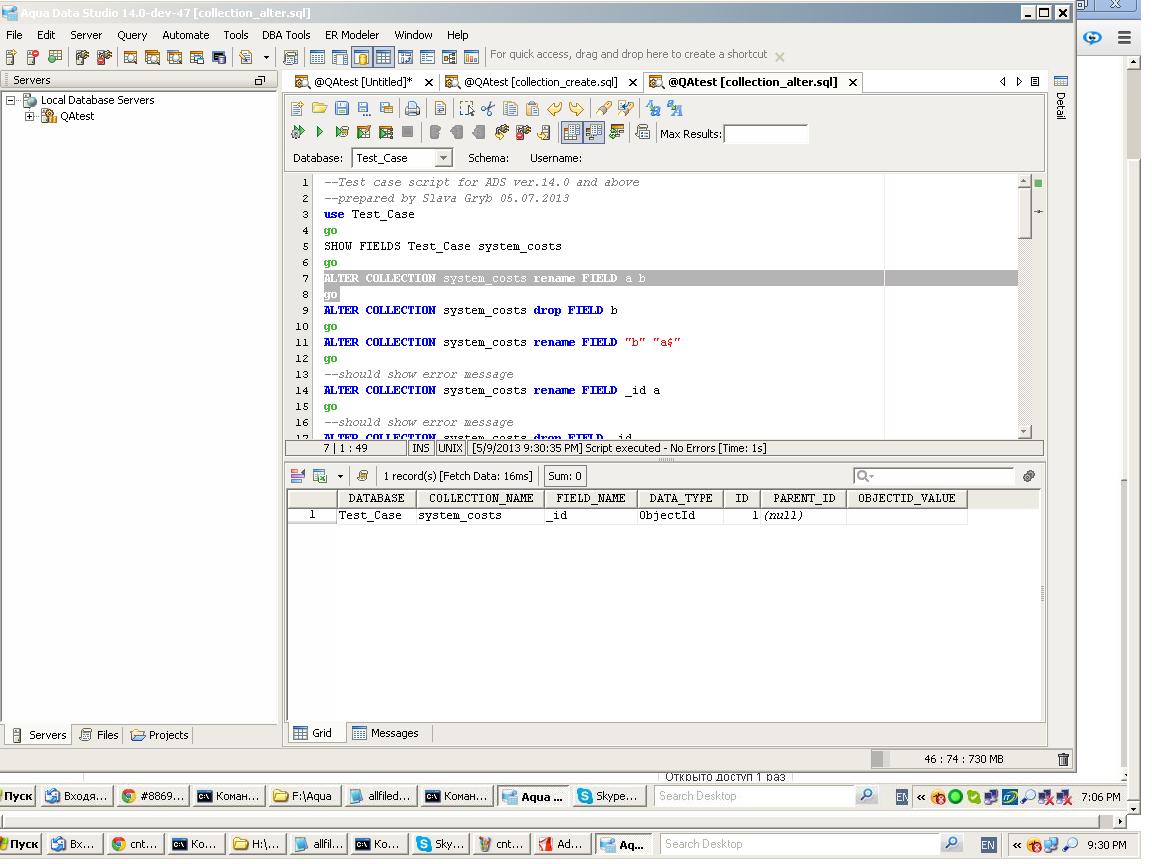The width and height of the screenshot is (1152, 864).
Task: Collapse the Local Database Servers node
Action: [11, 100]
